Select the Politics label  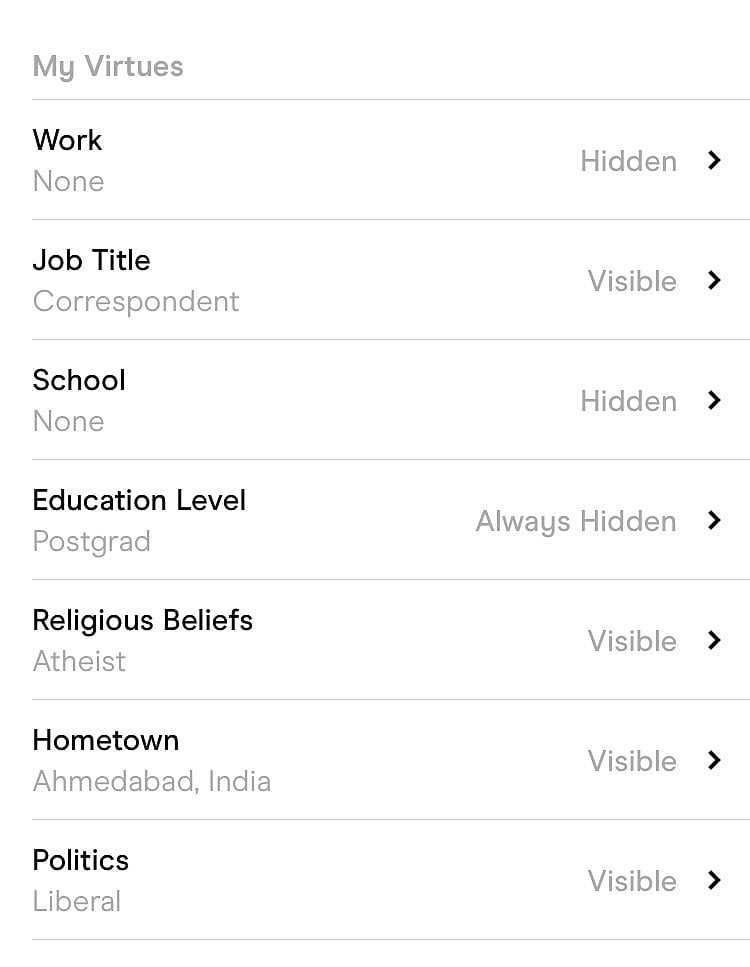click(x=80, y=860)
